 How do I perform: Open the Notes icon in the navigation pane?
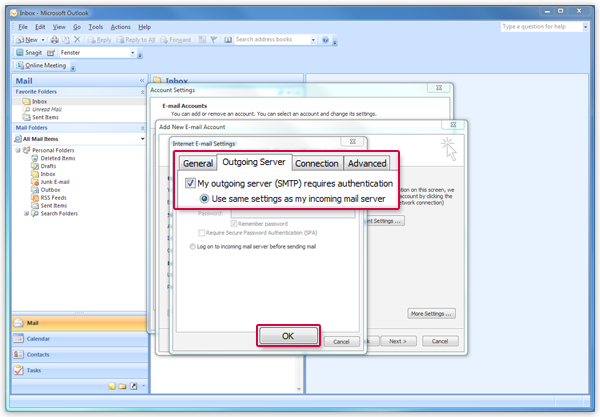click(112, 386)
